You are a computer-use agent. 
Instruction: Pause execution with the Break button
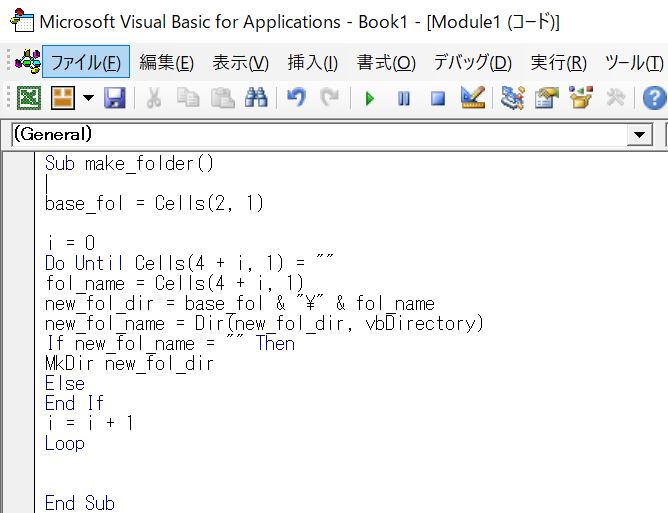(403, 99)
